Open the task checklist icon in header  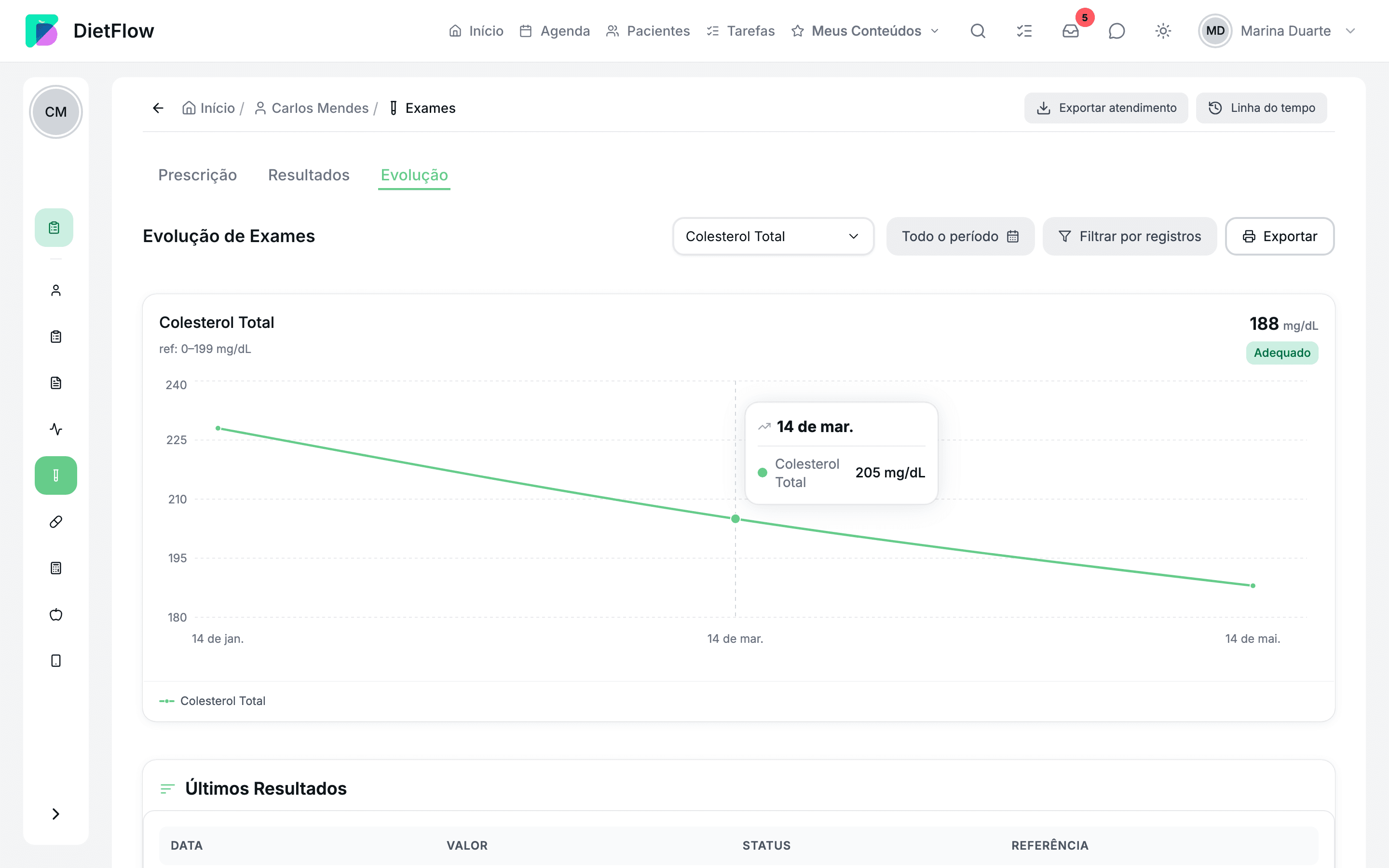[x=1024, y=31]
